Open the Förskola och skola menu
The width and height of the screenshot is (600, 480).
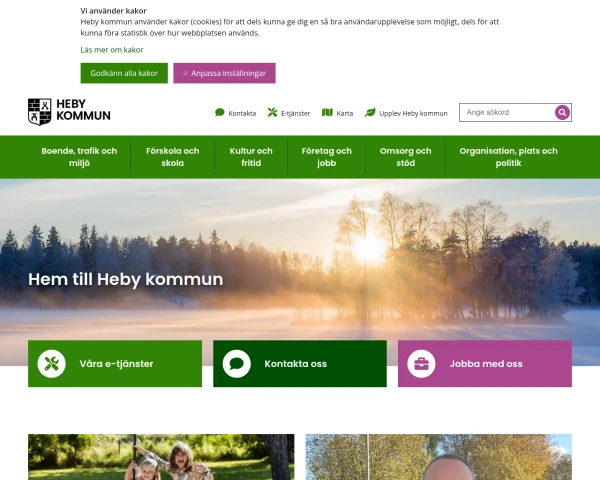pos(173,157)
